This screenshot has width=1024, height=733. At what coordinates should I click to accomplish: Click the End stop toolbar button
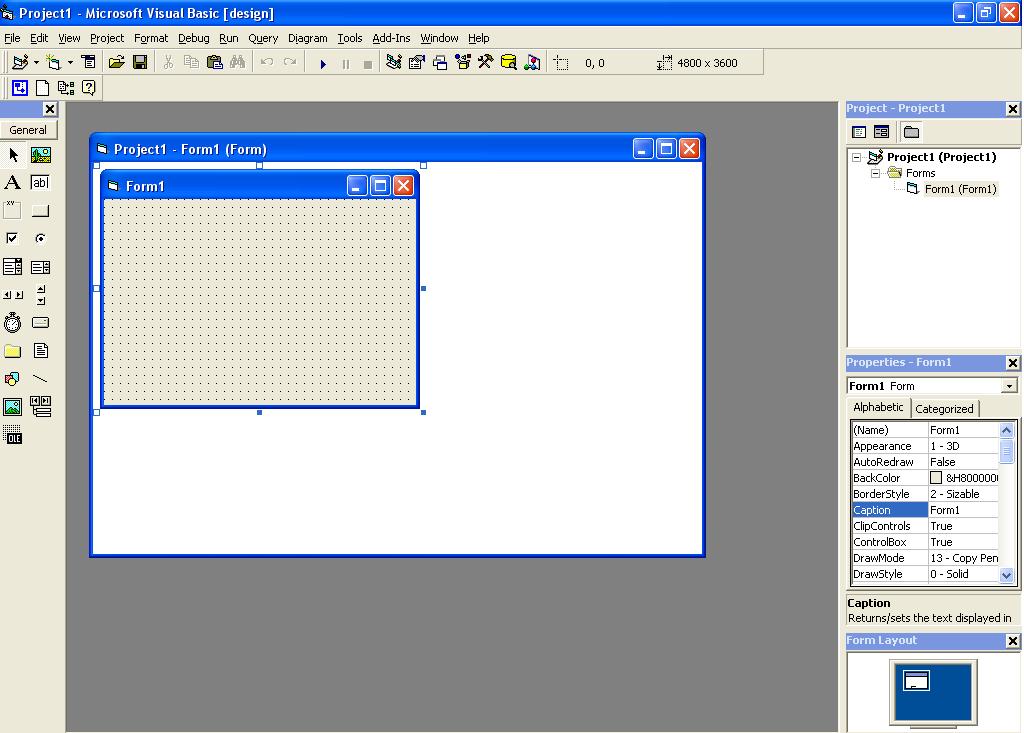[368, 63]
